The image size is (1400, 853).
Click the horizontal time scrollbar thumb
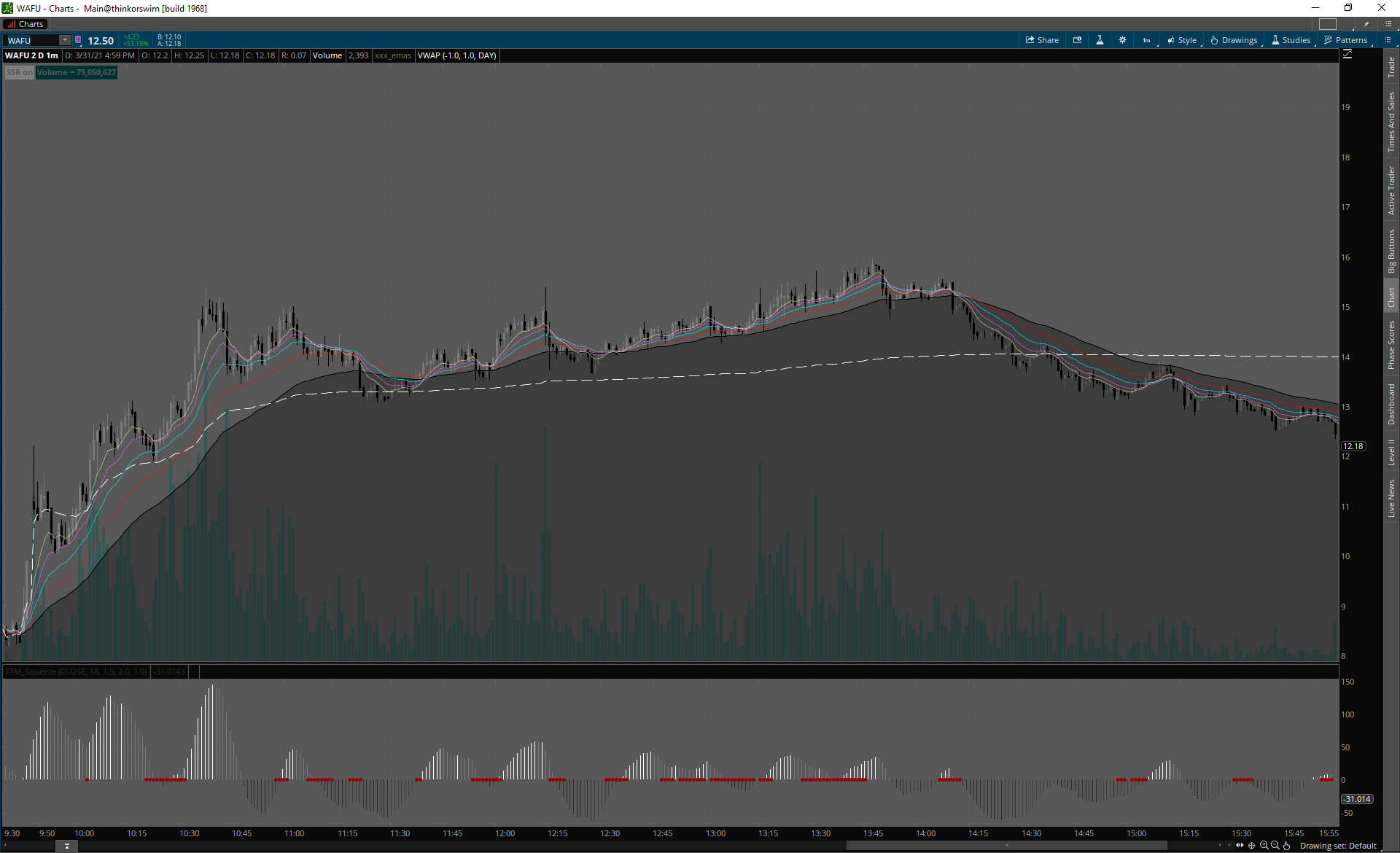[1006, 846]
